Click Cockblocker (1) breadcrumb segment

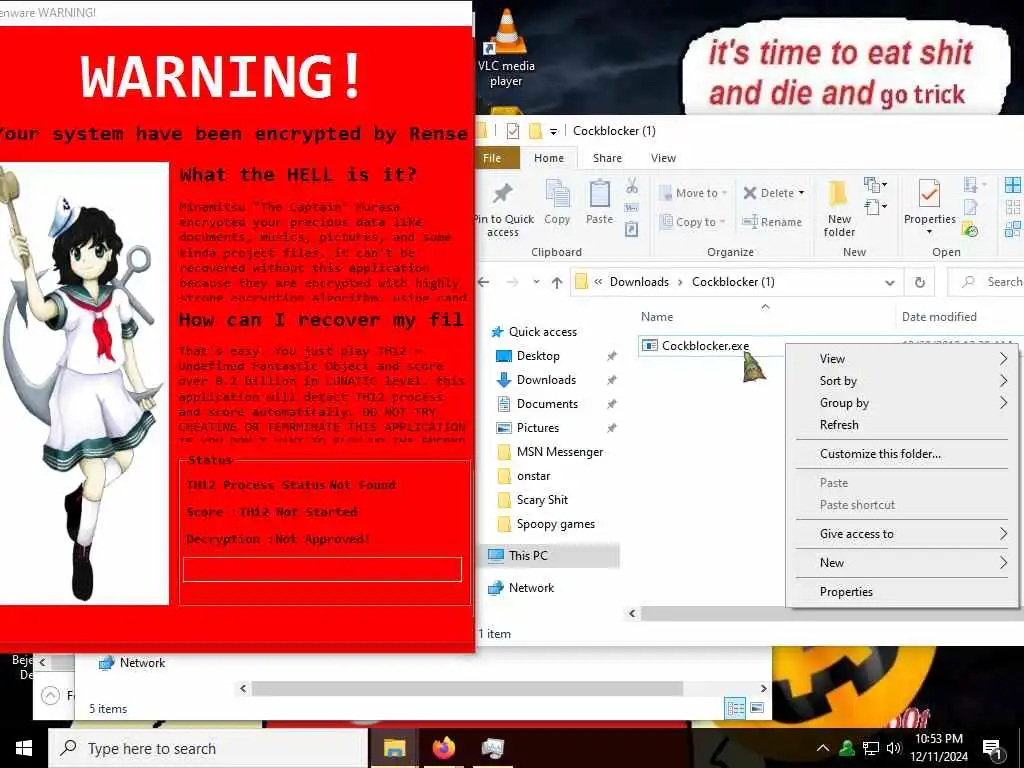(733, 282)
